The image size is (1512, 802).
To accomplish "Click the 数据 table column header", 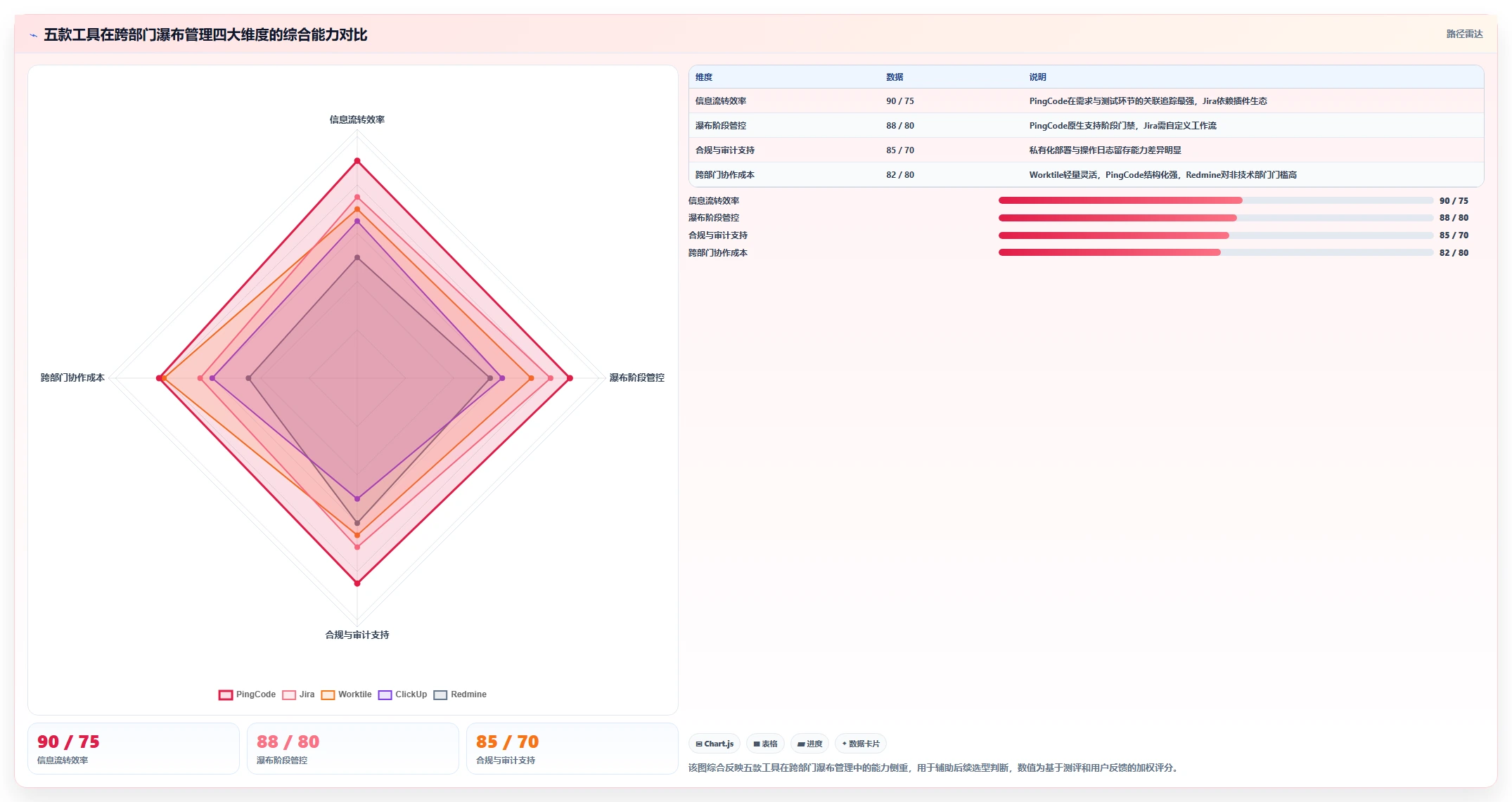I will click(x=895, y=77).
